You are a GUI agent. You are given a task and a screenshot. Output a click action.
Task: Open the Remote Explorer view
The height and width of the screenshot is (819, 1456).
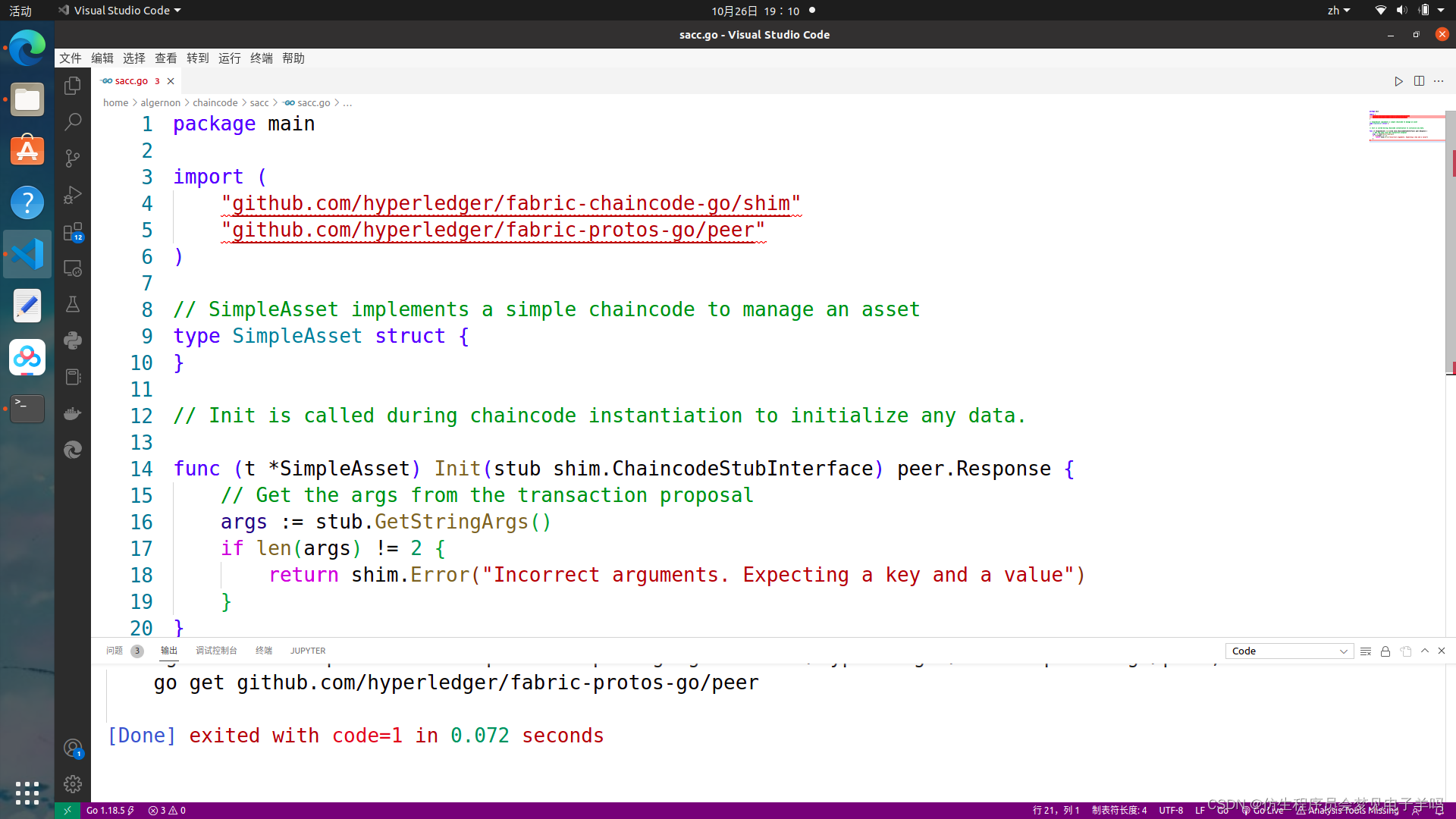[x=73, y=268]
